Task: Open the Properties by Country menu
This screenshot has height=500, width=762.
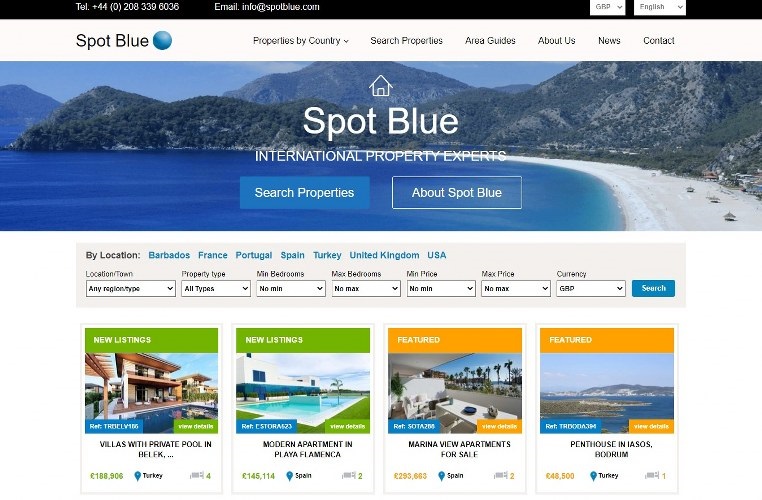Action: pyautogui.click(x=301, y=41)
